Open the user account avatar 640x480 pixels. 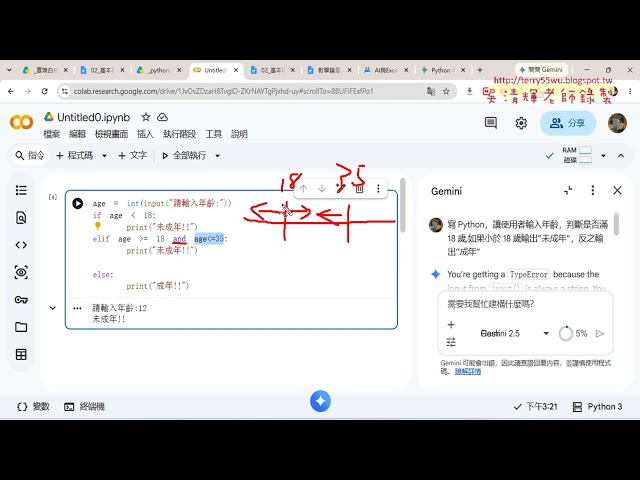[617, 123]
